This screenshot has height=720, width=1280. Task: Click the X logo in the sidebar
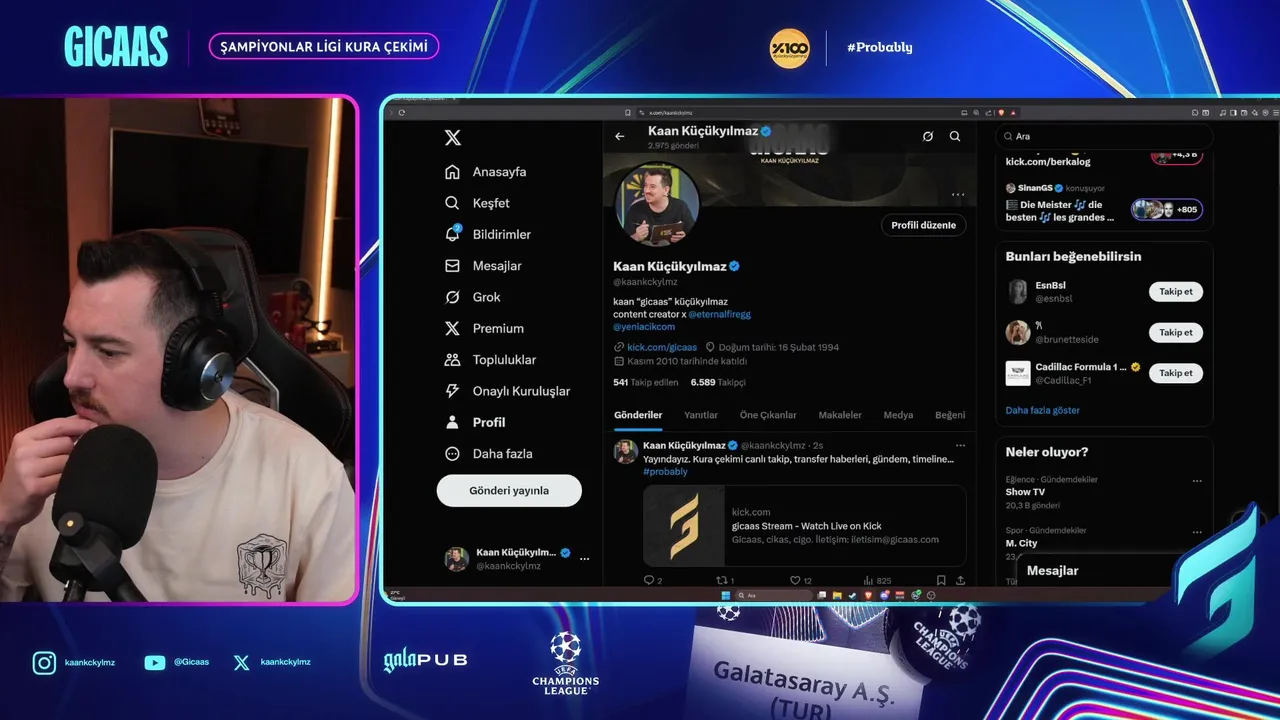coord(453,137)
